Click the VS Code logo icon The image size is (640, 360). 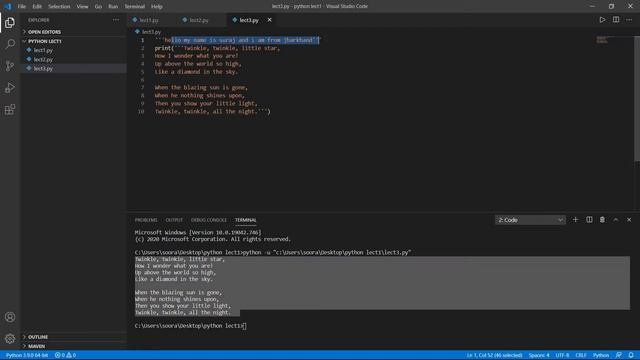(7, 6)
